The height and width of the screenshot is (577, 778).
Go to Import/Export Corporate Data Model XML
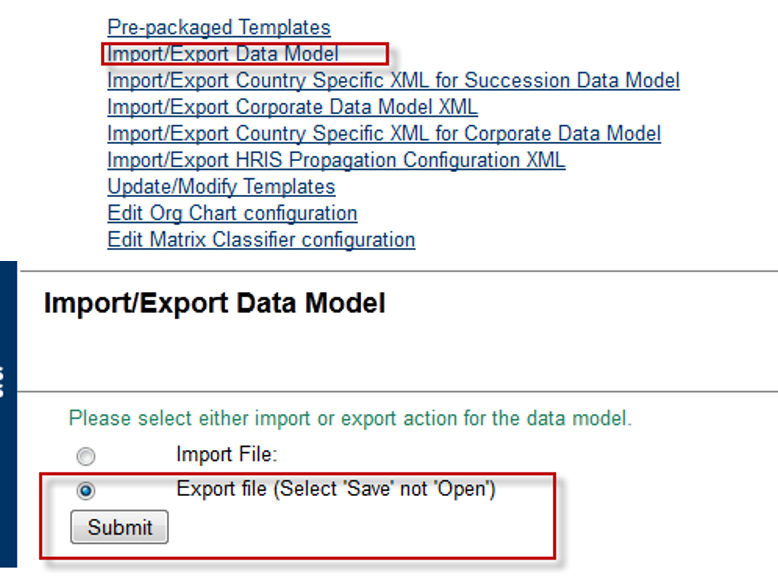point(292,107)
